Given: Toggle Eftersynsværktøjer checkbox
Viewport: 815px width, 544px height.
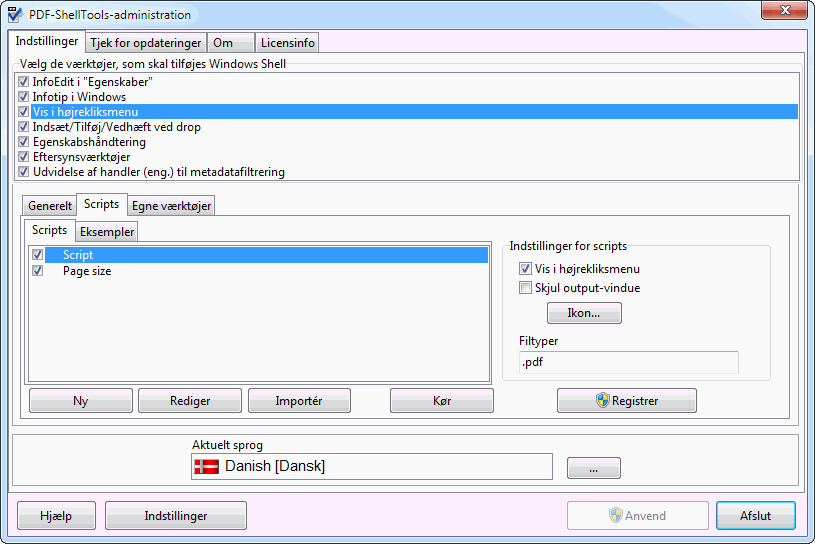Looking at the screenshot, I should click(x=23, y=157).
